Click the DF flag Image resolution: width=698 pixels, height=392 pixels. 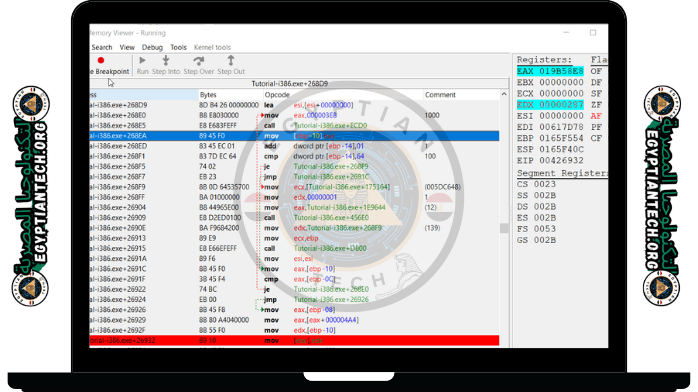point(596,82)
